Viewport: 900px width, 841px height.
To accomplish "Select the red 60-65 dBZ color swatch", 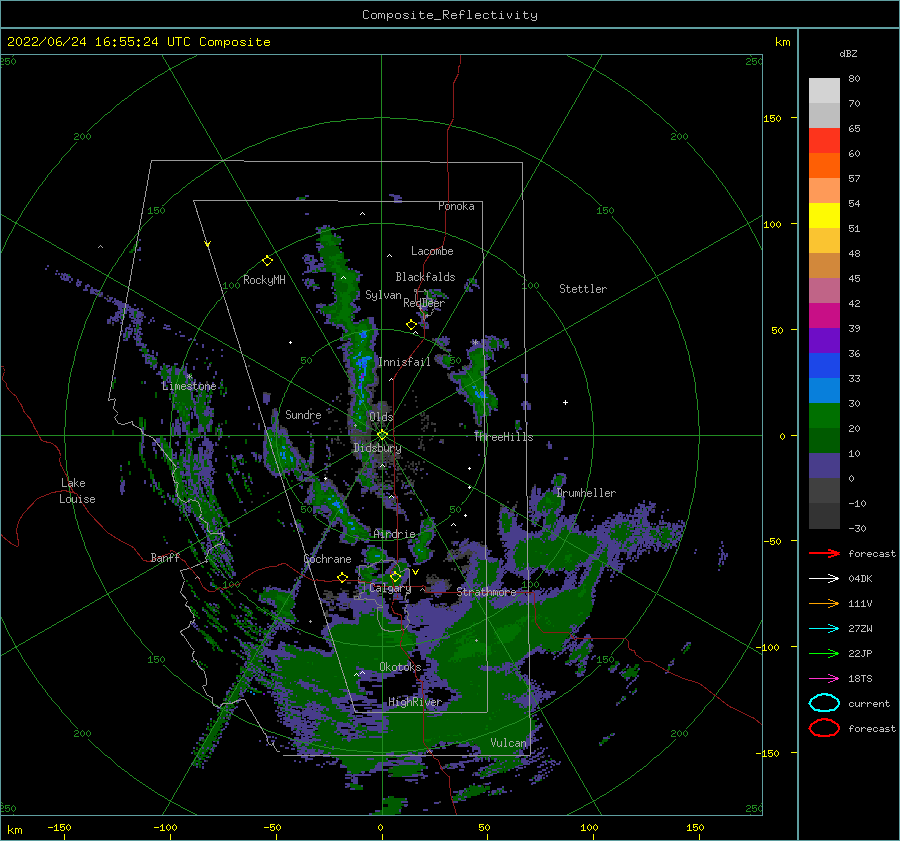I will (x=824, y=141).
